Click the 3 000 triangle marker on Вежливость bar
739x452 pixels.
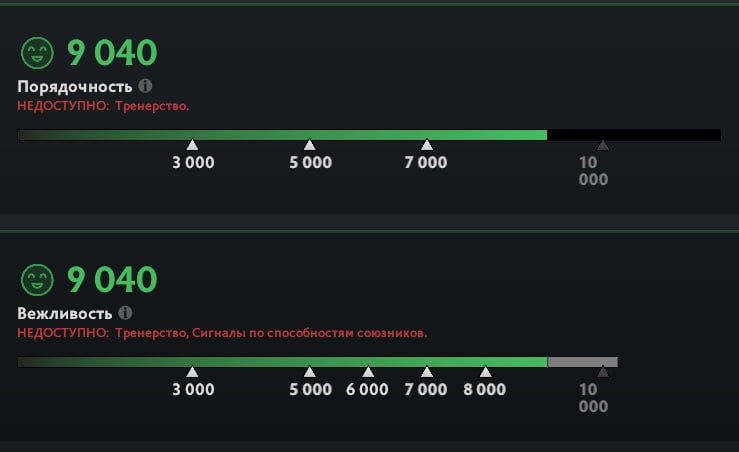(x=192, y=371)
